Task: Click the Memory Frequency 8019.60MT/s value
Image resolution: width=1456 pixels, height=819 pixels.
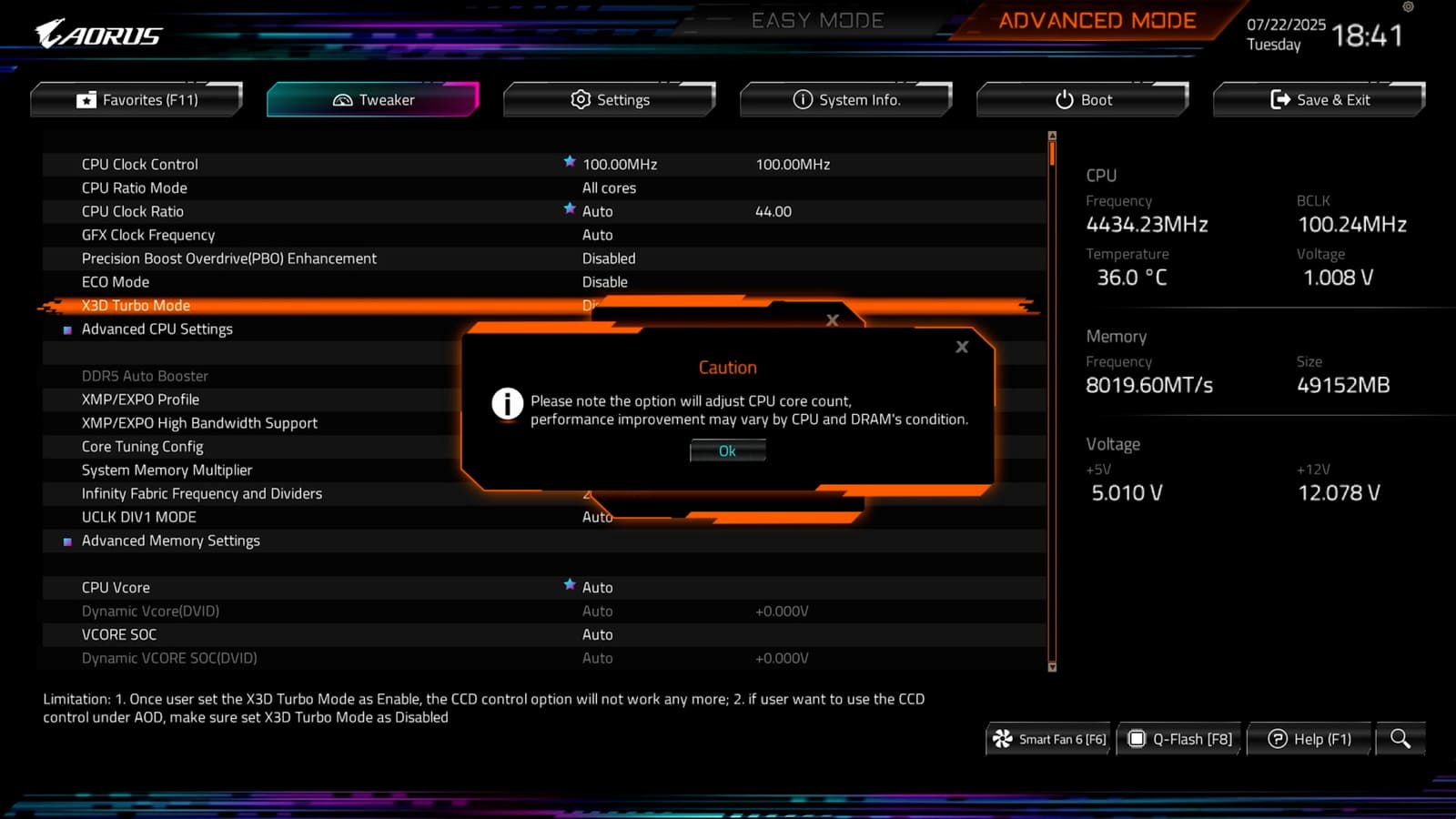Action: click(x=1149, y=385)
